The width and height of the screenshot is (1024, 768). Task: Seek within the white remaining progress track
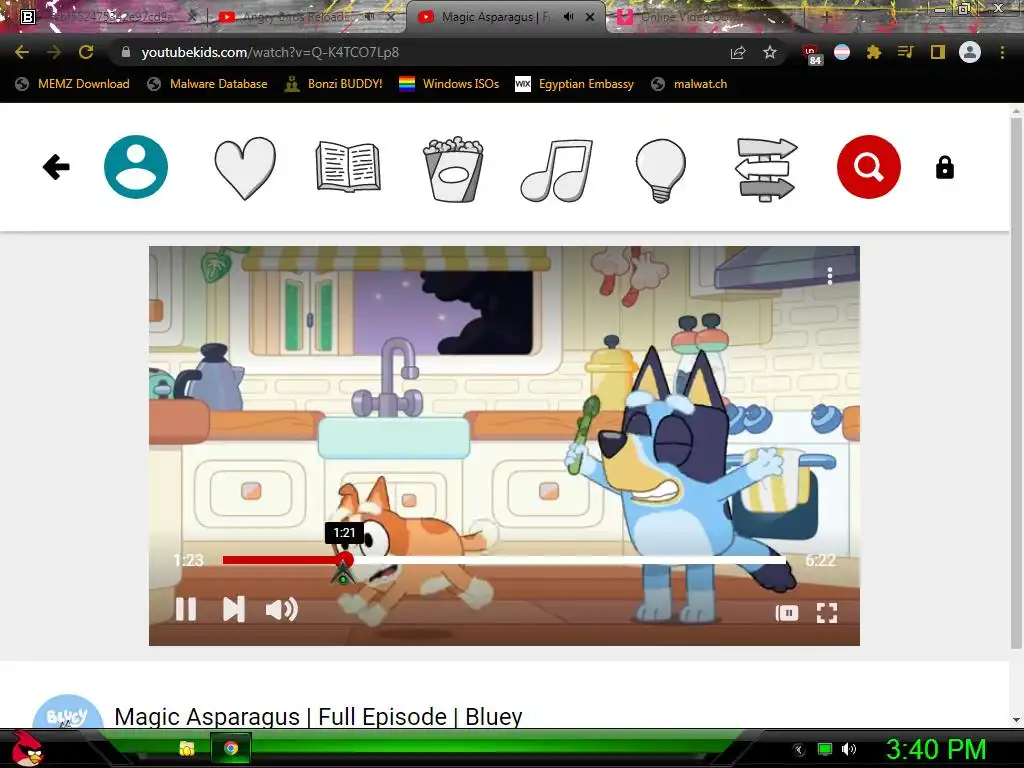pyautogui.click(x=569, y=560)
